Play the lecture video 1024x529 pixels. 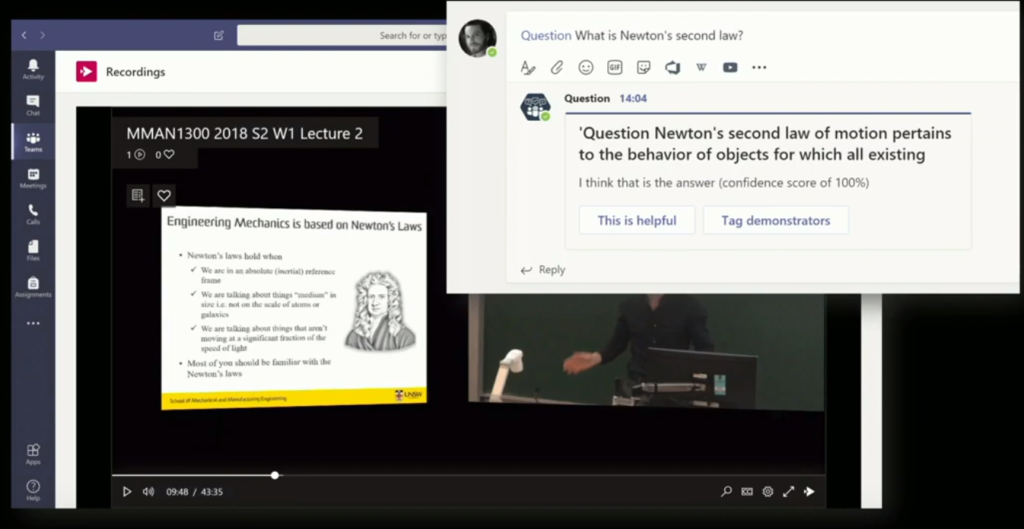[127, 492]
